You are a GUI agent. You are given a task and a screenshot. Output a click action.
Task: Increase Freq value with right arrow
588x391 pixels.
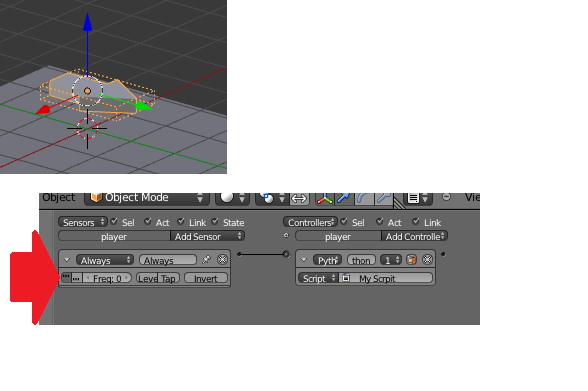click(127, 278)
